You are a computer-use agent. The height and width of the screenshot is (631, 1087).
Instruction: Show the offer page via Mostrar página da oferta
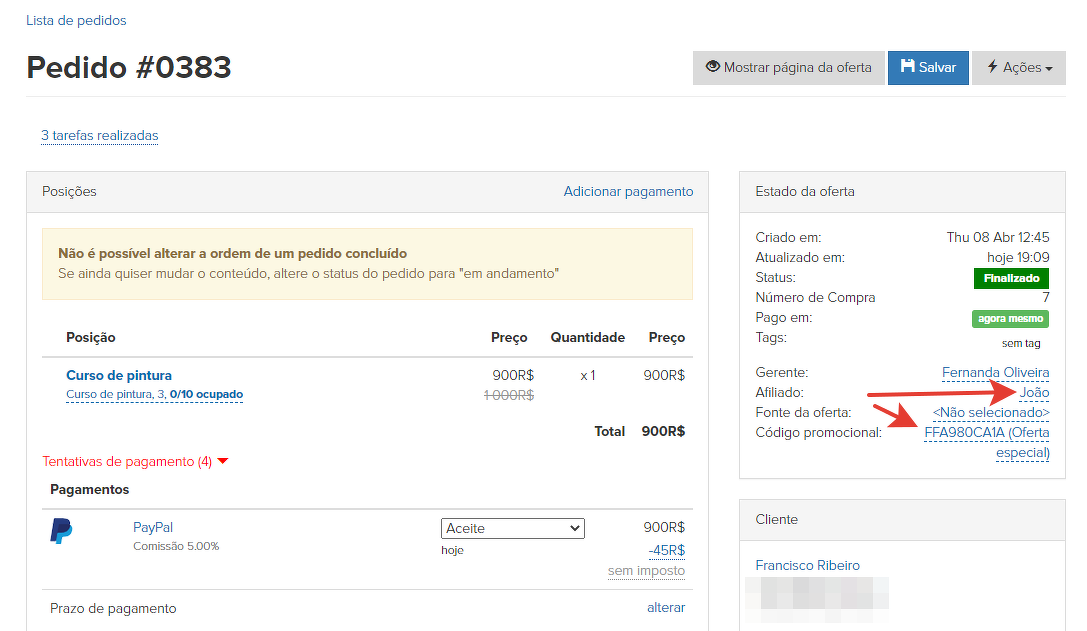point(788,68)
